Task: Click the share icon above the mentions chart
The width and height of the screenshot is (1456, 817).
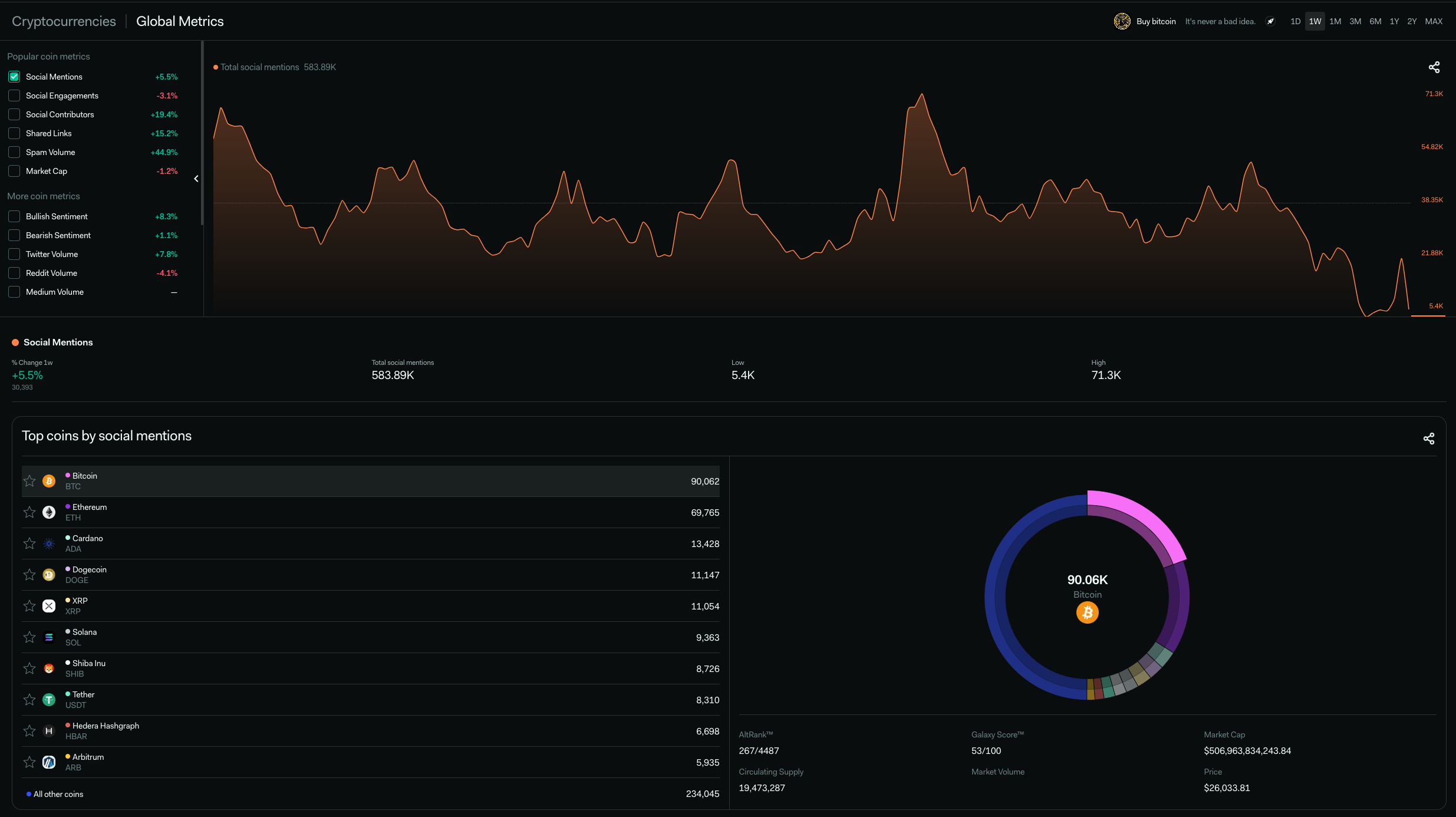Action: pos(1434,67)
